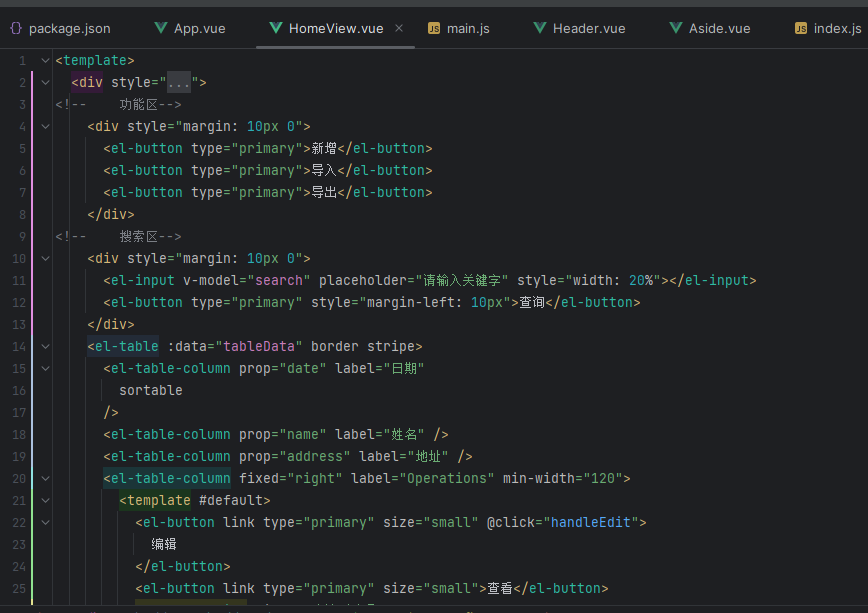Open the Header.vue tab
Image resolution: width=868 pixels, height=613 pixels.
(x=588, y=28)
